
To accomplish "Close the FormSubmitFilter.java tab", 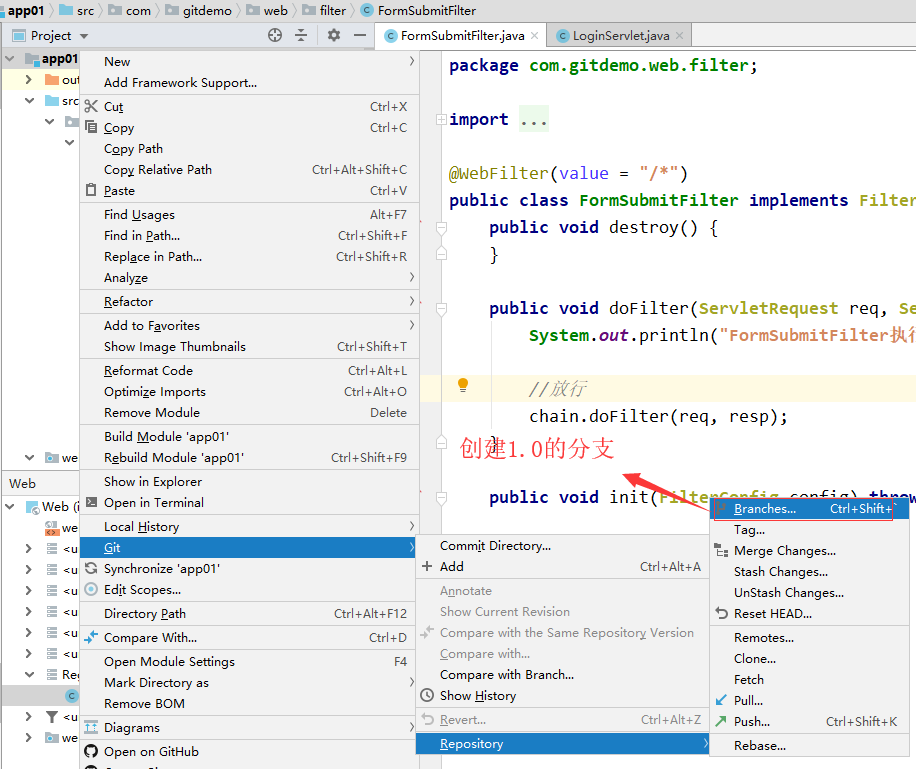I will pyautogui.click(x=535, y=36).
